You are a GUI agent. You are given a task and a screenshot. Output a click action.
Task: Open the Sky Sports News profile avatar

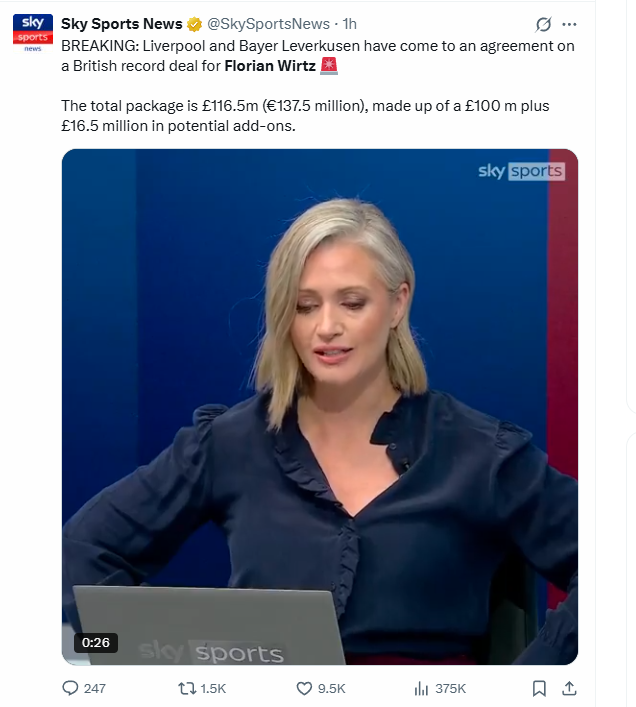coord(32,34)
